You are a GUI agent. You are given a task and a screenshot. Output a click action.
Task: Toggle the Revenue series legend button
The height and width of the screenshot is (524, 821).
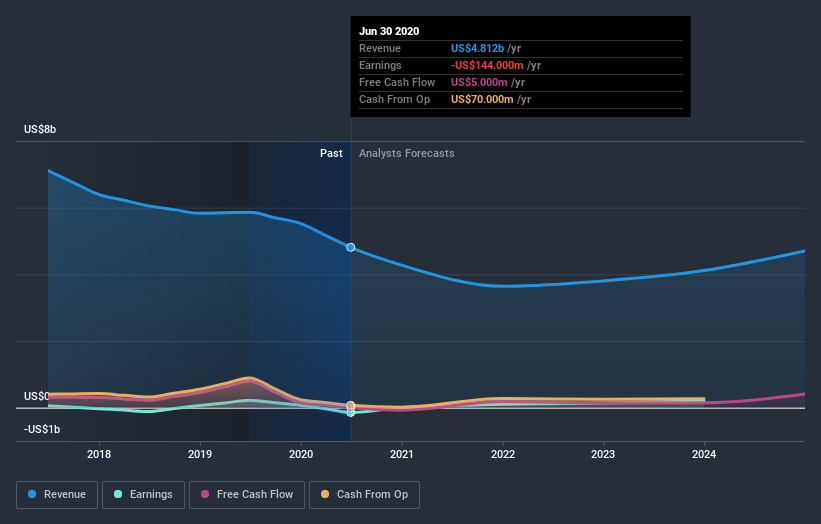(57, 495)
